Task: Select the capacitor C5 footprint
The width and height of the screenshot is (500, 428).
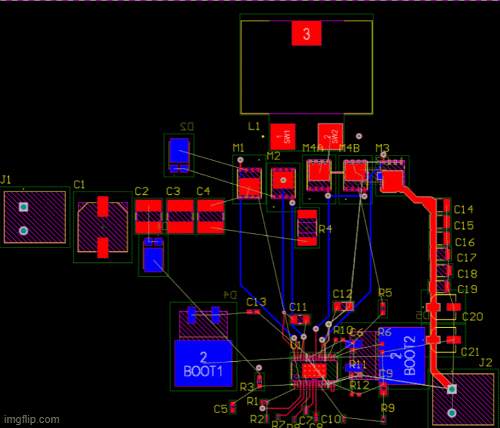Action: click(x=233, y=407)
